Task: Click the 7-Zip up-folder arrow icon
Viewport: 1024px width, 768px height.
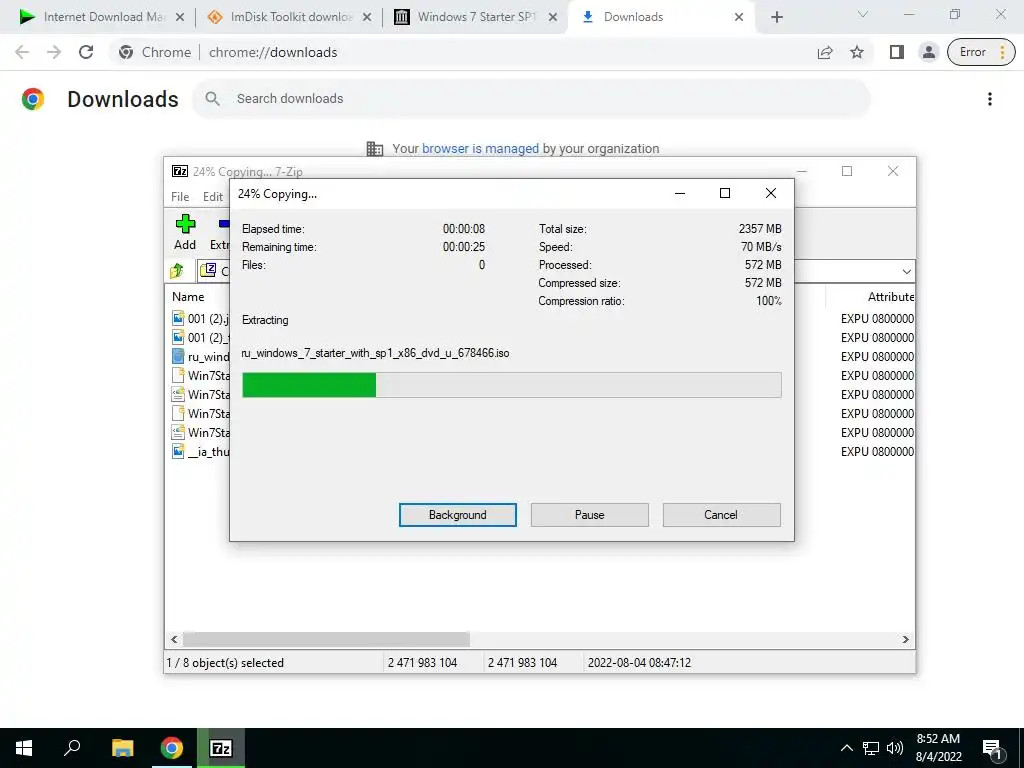Action: pos(177,270)
